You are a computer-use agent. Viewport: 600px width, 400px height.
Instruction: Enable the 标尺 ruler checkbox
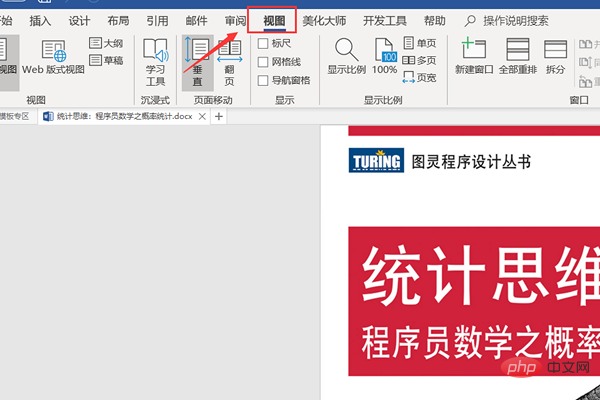[263, 44]
